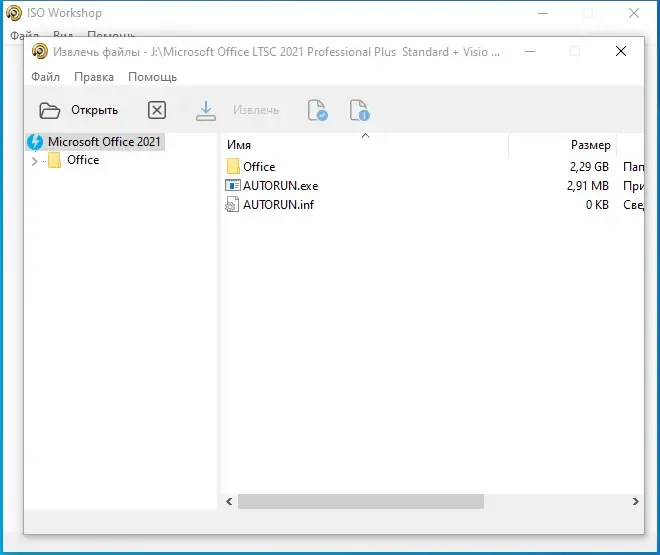Open the Помощь menu in extract window
This screenshot has height=555, width=660.
(x=152, y=77)
